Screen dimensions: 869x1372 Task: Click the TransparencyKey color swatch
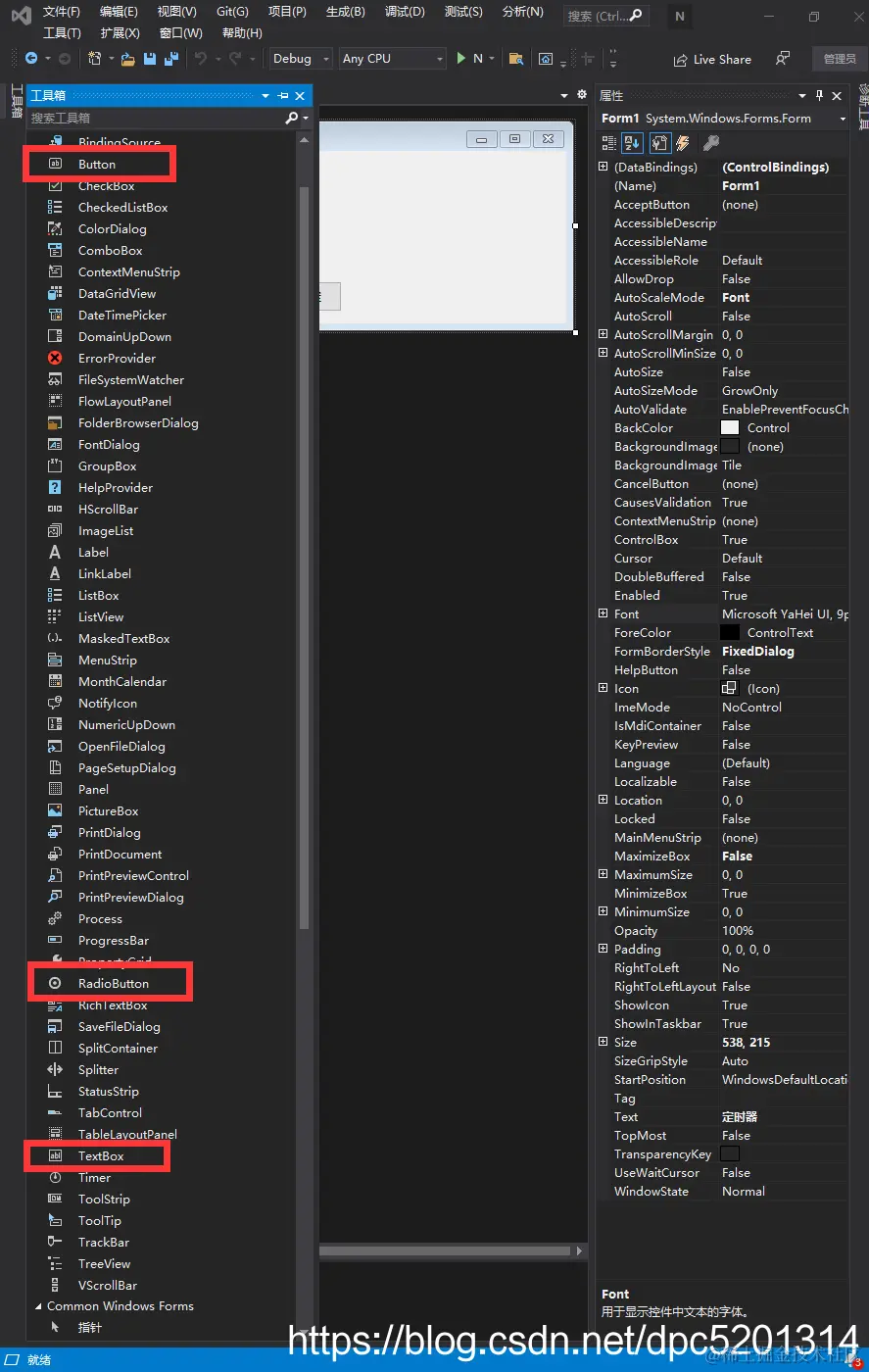[730, 1154]
